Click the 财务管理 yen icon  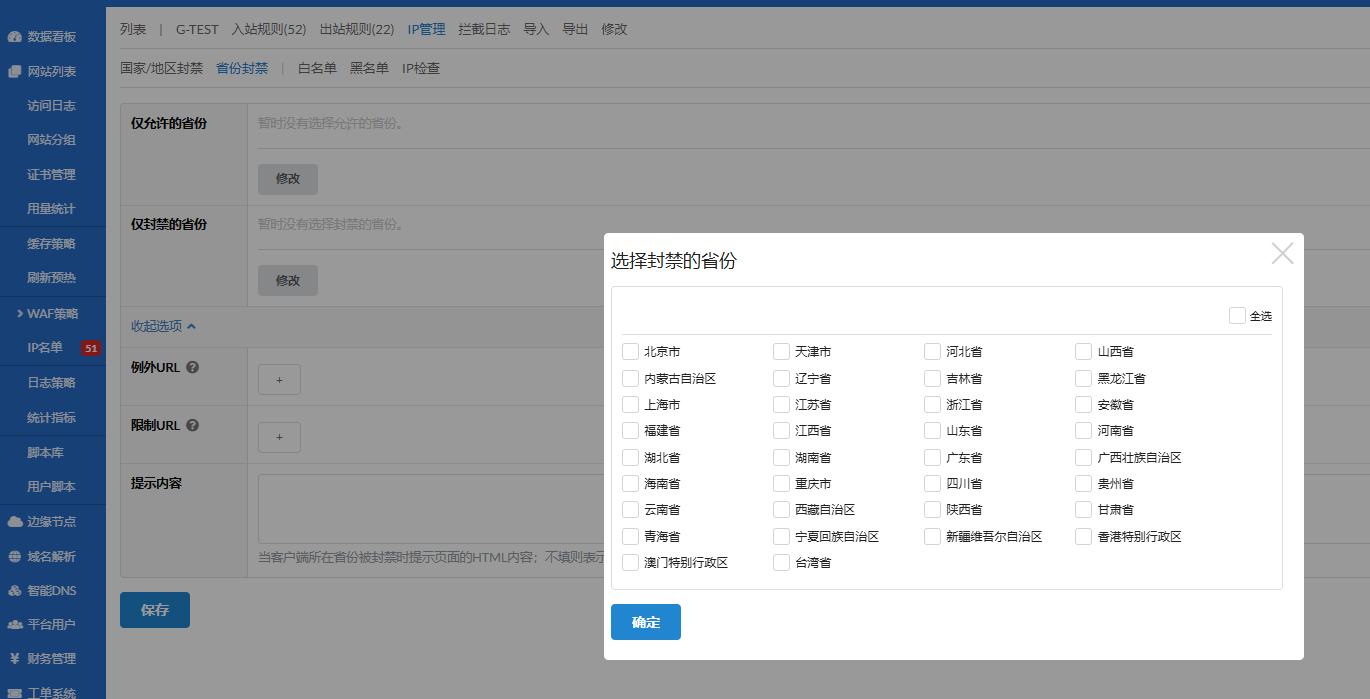click(14, 659)
